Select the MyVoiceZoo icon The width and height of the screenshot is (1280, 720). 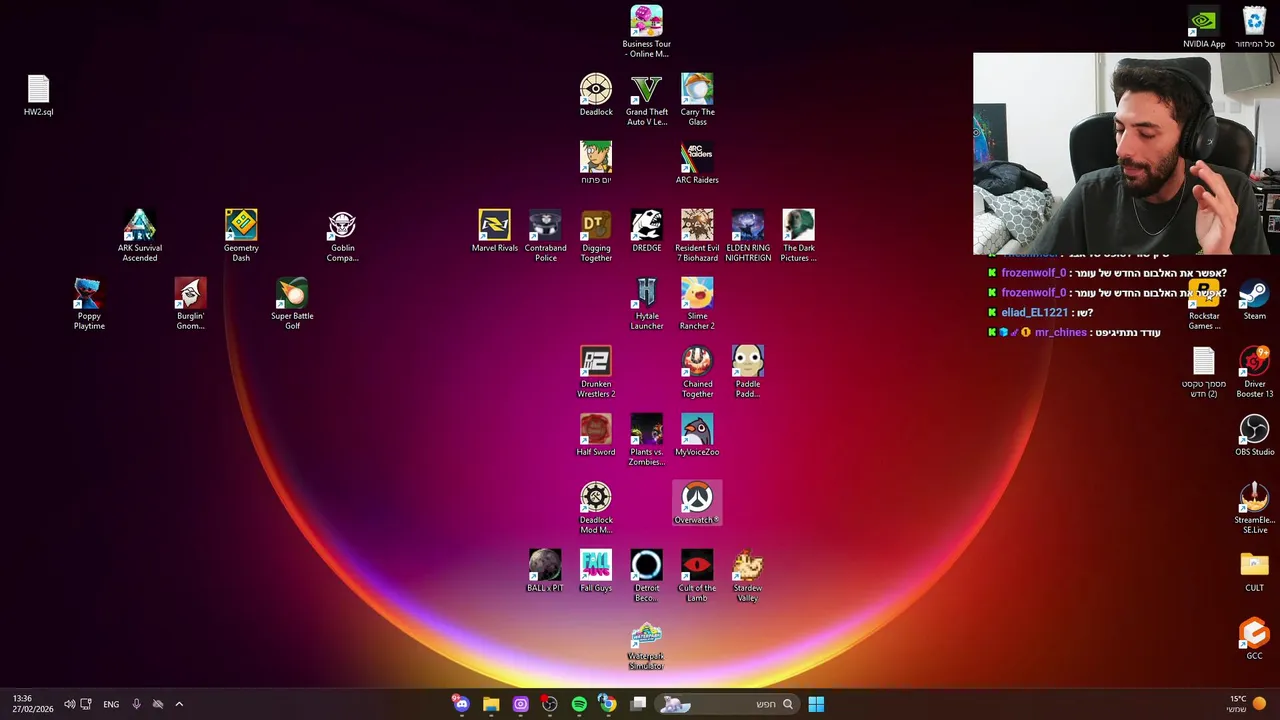[x=697, y=434]
